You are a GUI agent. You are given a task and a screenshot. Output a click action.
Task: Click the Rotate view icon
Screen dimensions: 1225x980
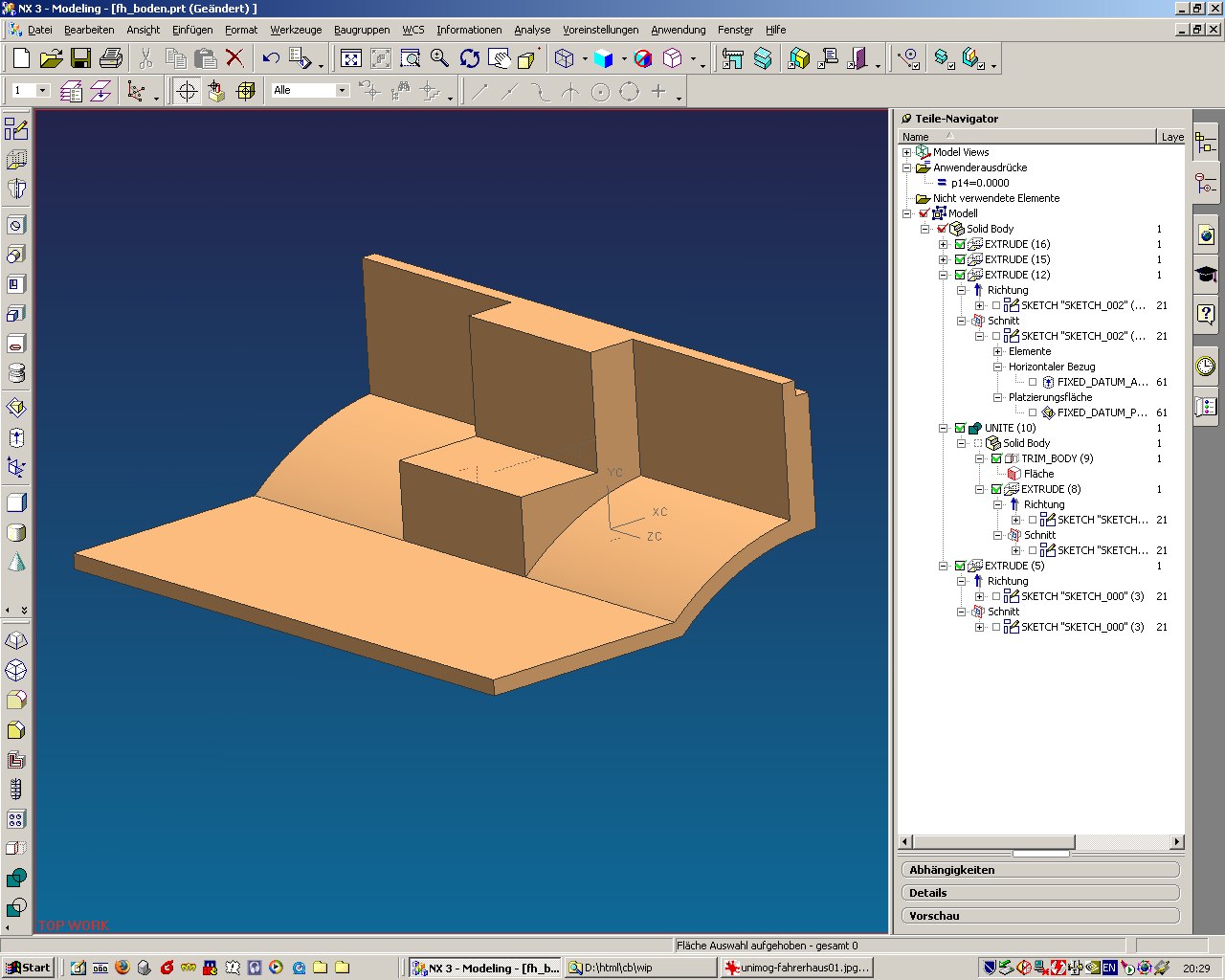469,58
